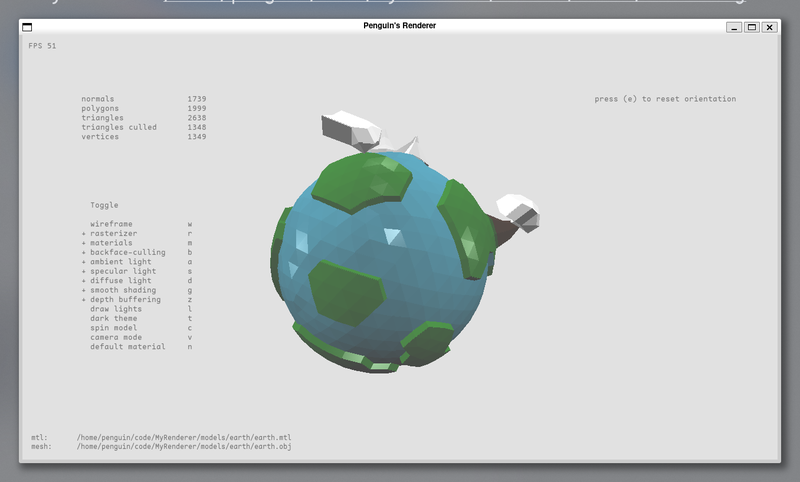Screen dimensions: 800x482
Task: Toggle the smooth shading option
Action: click(123, 290)
